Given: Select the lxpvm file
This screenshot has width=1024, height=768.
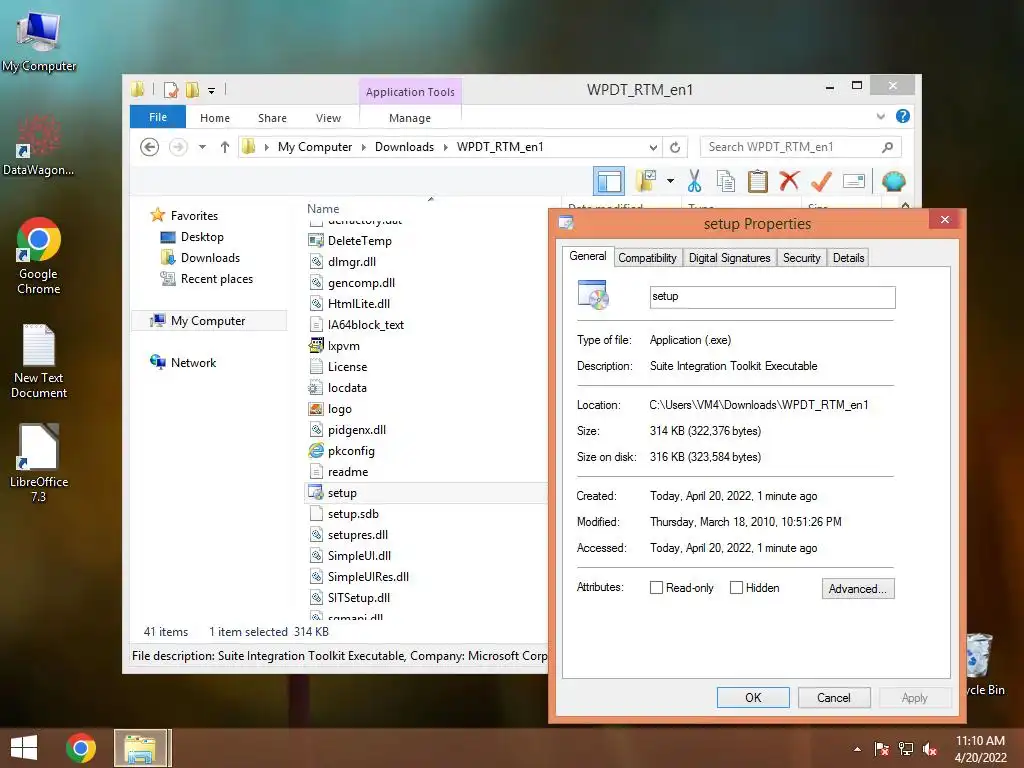Looking at the screenshot, I should [344, 345].
